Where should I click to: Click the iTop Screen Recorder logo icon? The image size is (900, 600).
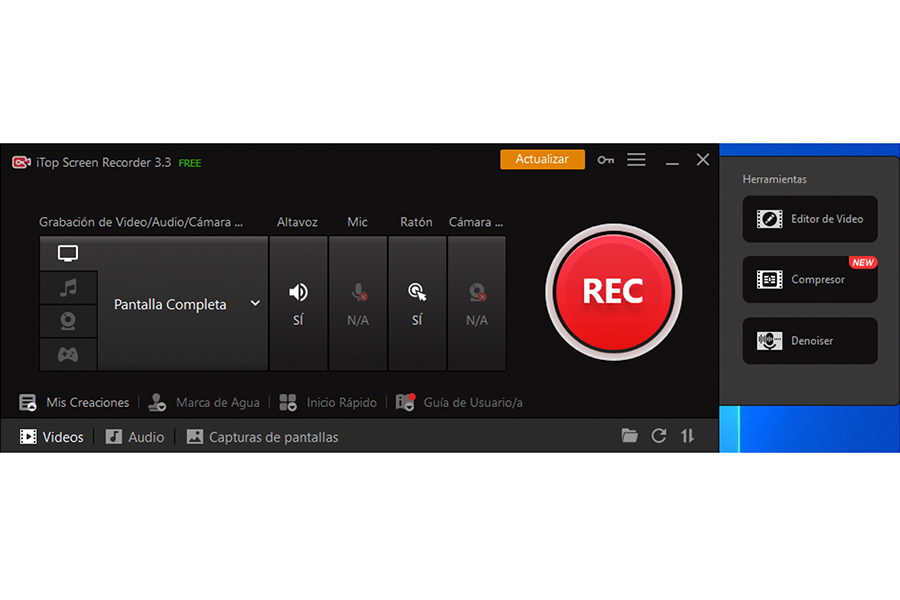point(21,162)
